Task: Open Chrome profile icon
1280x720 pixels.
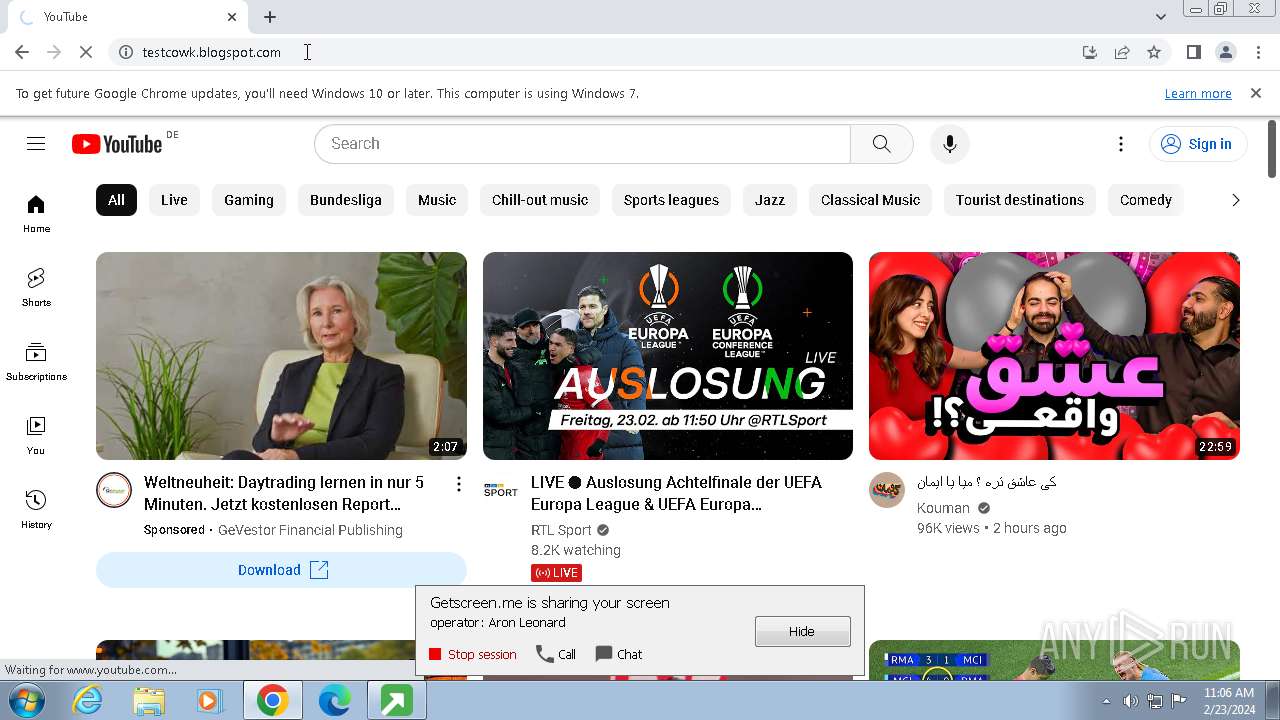Action: coord(1226,52)
